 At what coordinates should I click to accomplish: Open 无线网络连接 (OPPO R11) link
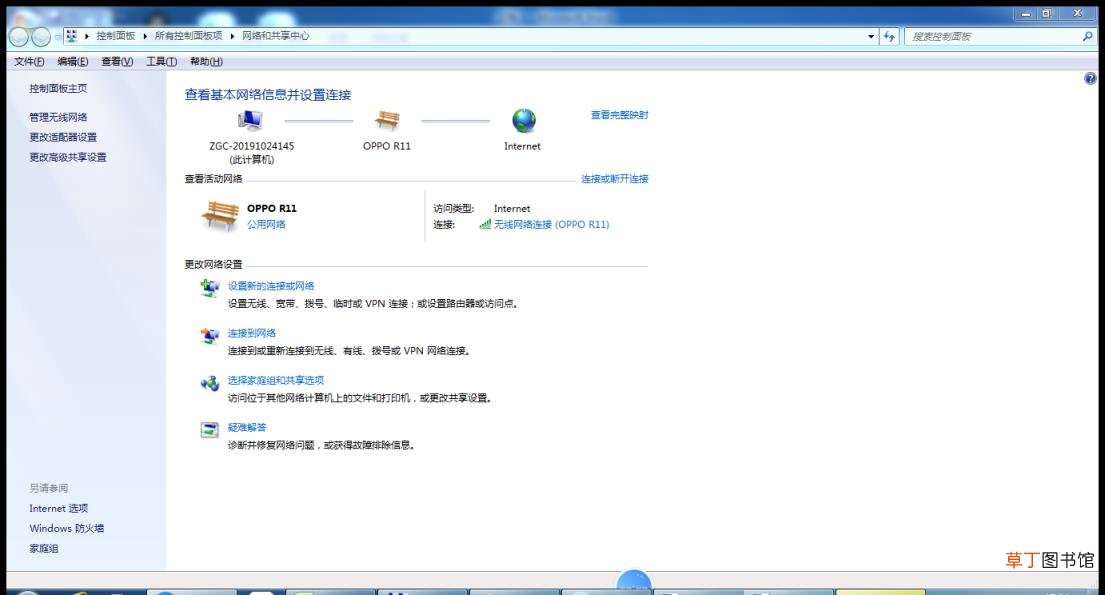tap(551, 224)
